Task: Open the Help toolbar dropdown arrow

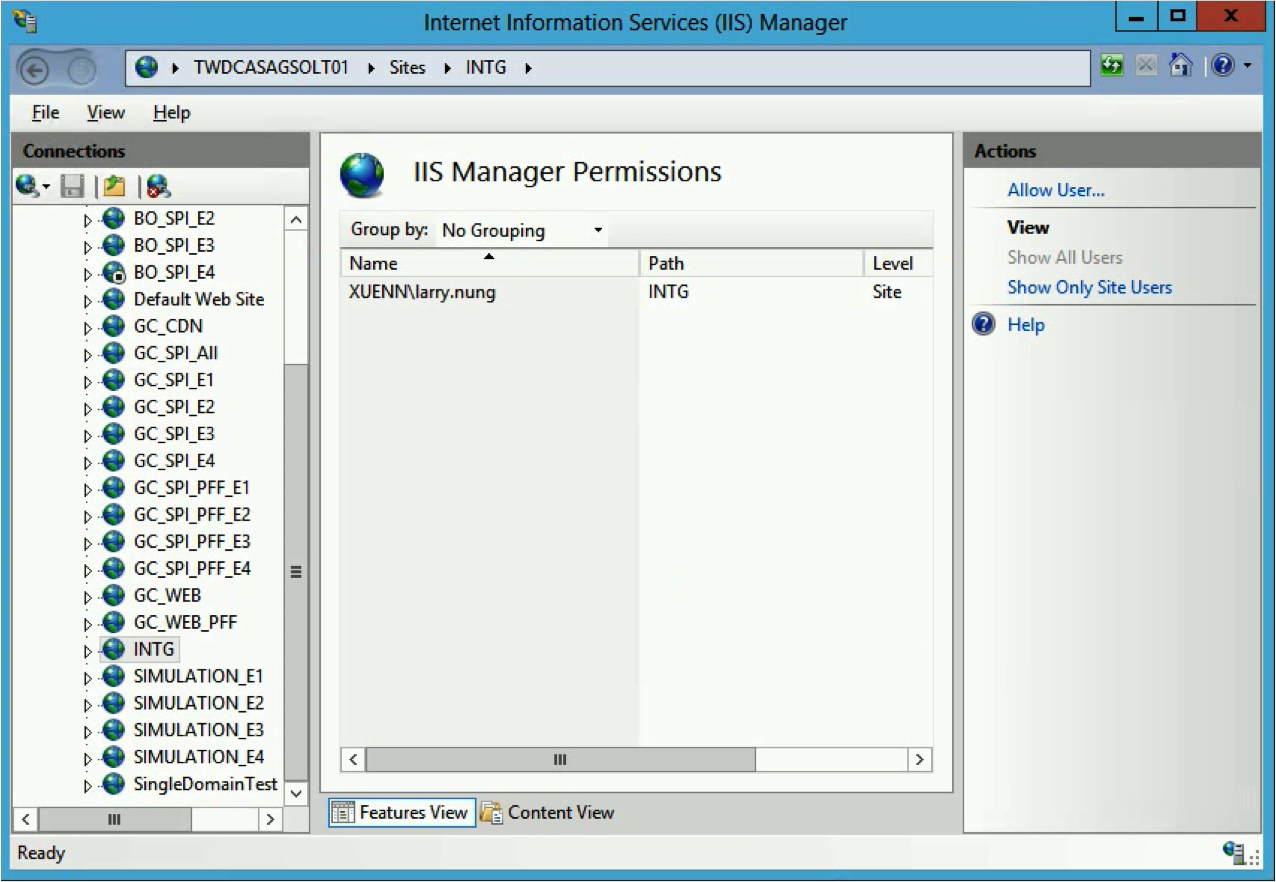Action: tap(1247, 67)
